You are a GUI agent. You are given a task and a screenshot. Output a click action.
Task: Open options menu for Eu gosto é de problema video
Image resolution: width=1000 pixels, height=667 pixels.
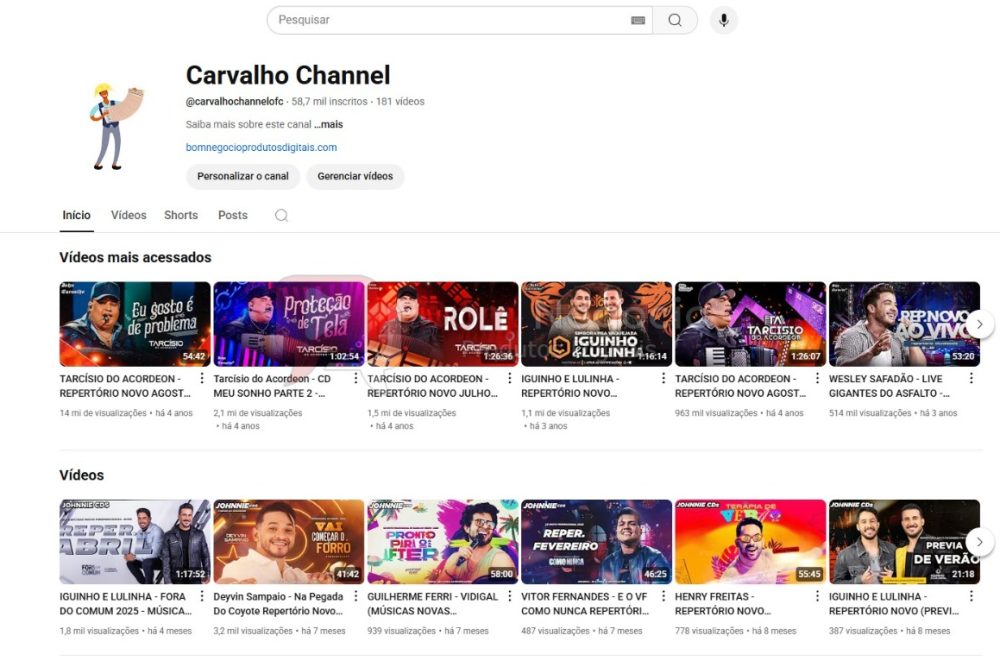click(x=202, y=379)
